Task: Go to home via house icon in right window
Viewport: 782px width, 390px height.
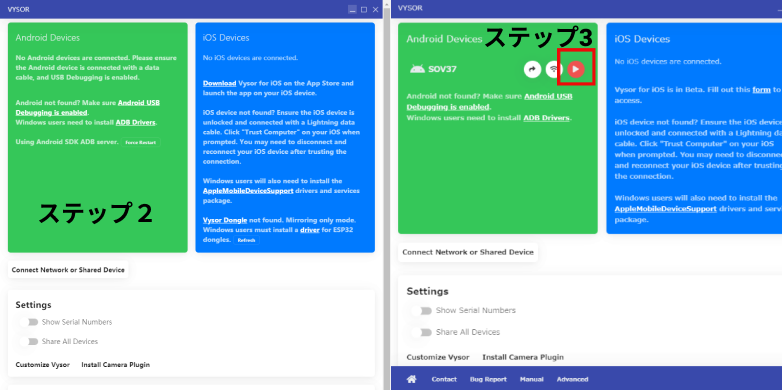Action: click(411, 379)
